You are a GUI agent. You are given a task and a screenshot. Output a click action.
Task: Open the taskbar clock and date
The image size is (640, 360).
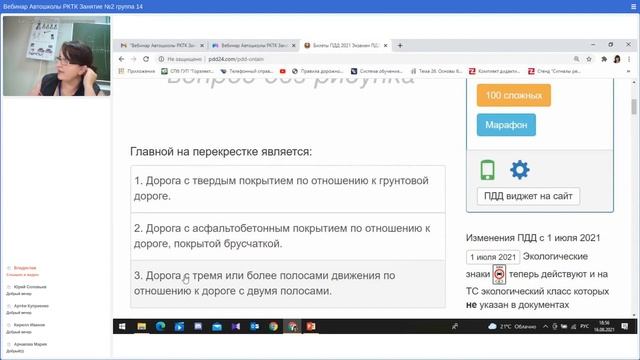604,326
